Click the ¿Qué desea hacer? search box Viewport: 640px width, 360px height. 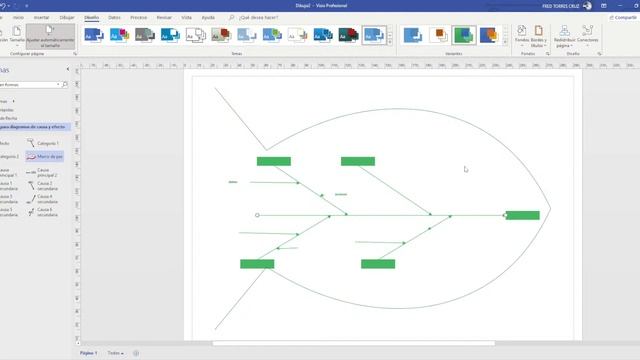259,18
